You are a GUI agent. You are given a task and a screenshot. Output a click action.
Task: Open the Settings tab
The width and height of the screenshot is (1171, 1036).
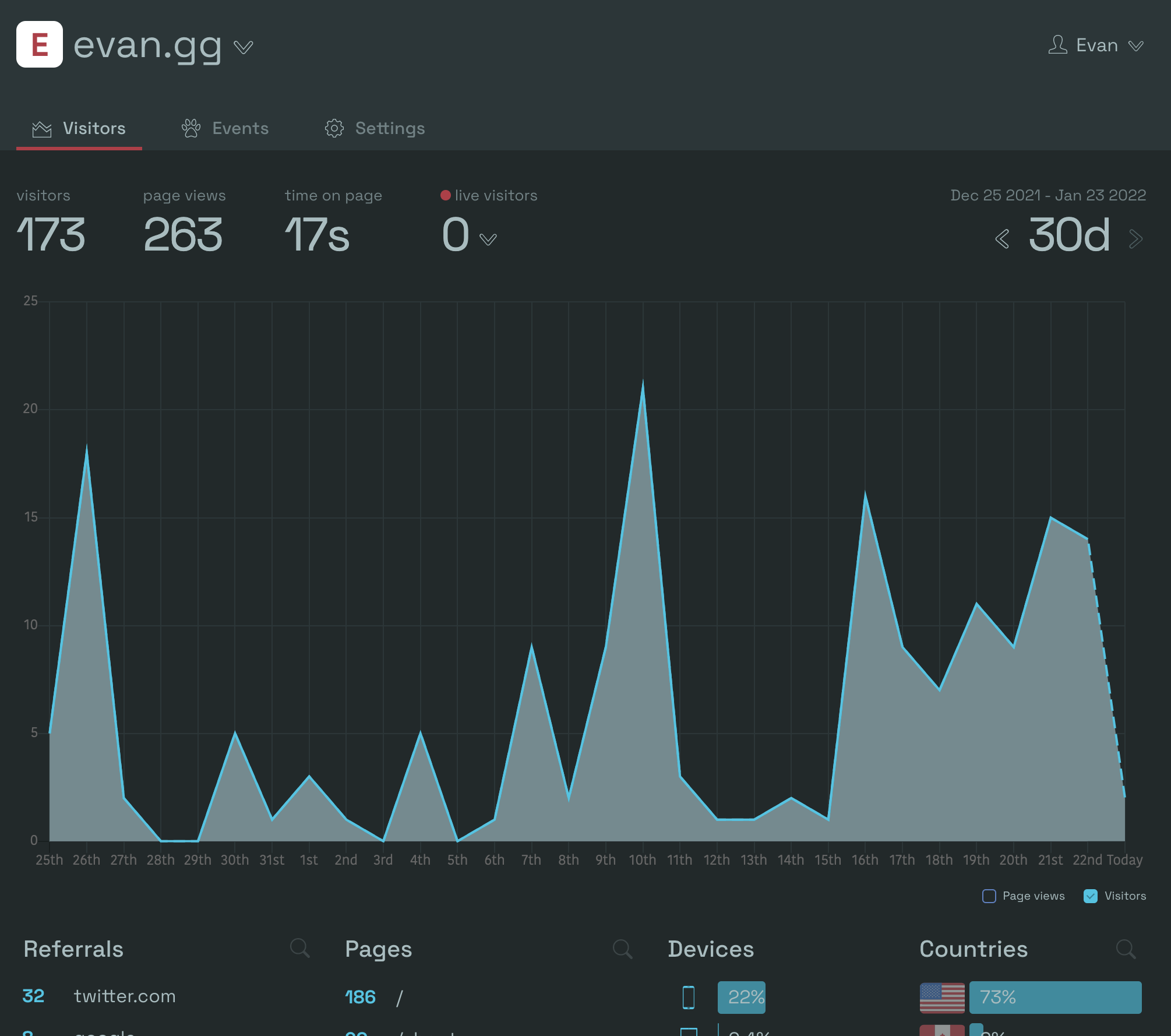[375, 128]
